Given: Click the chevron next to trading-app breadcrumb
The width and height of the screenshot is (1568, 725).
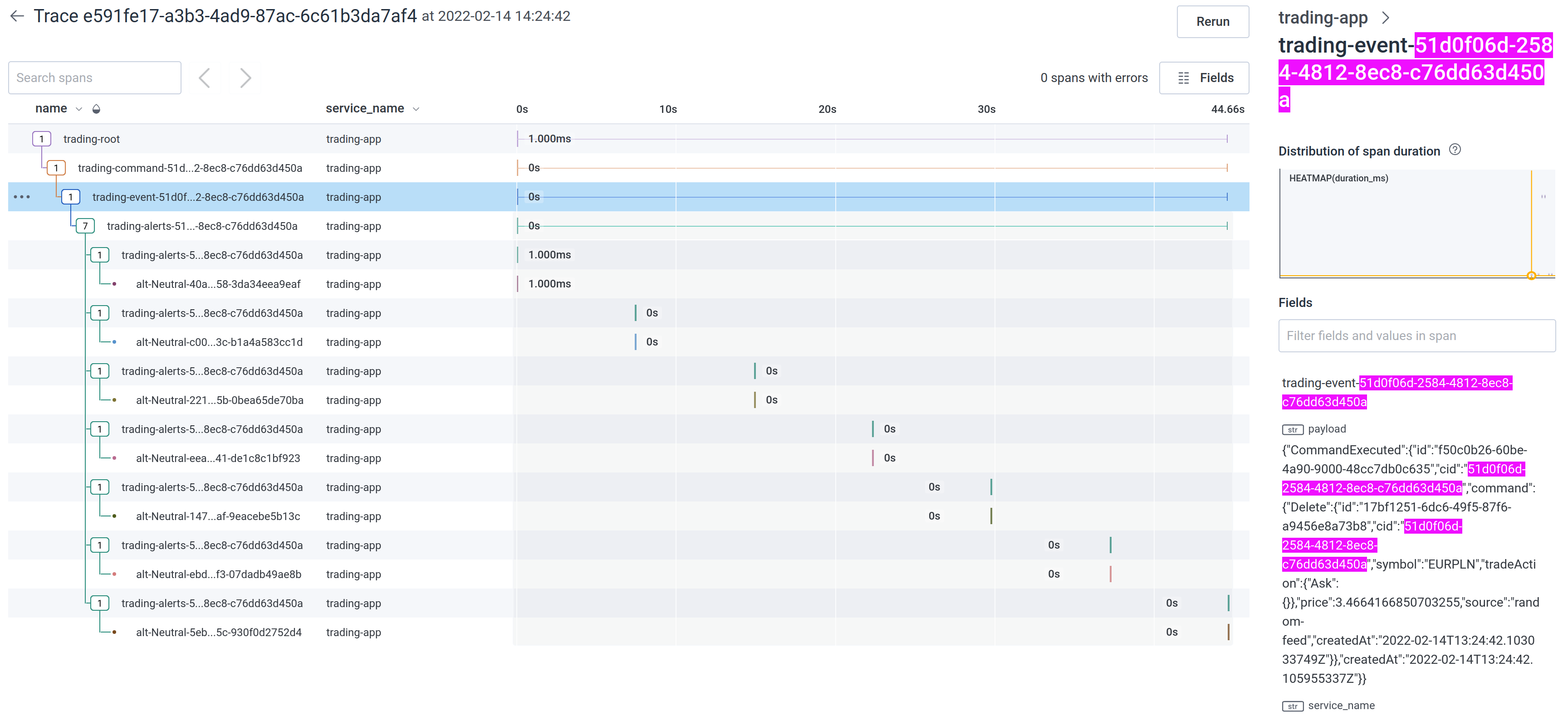Looking at the screenshot, I should click(x=1386, y=18).
